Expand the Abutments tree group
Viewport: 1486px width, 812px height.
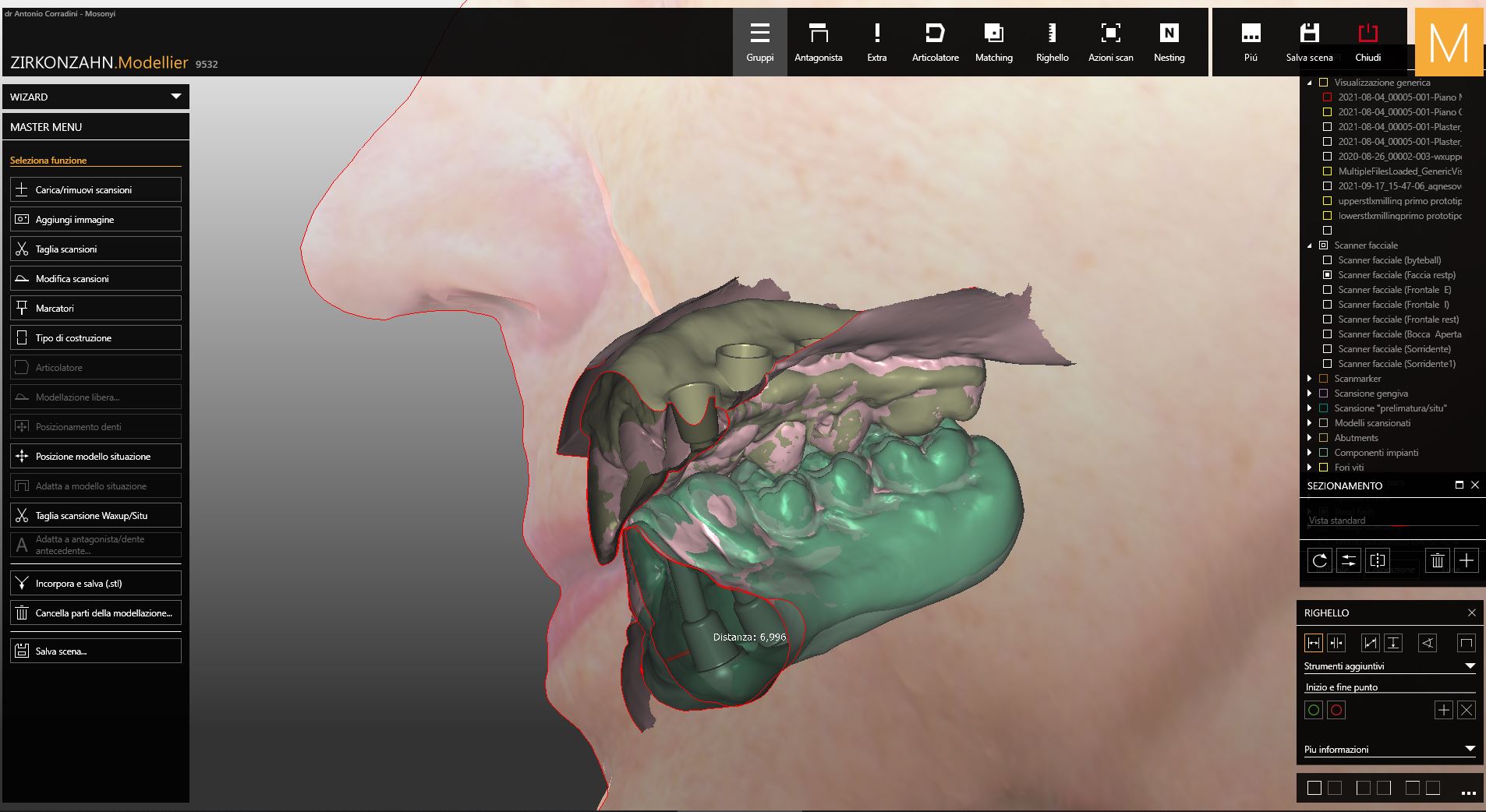click(1310, 438)
